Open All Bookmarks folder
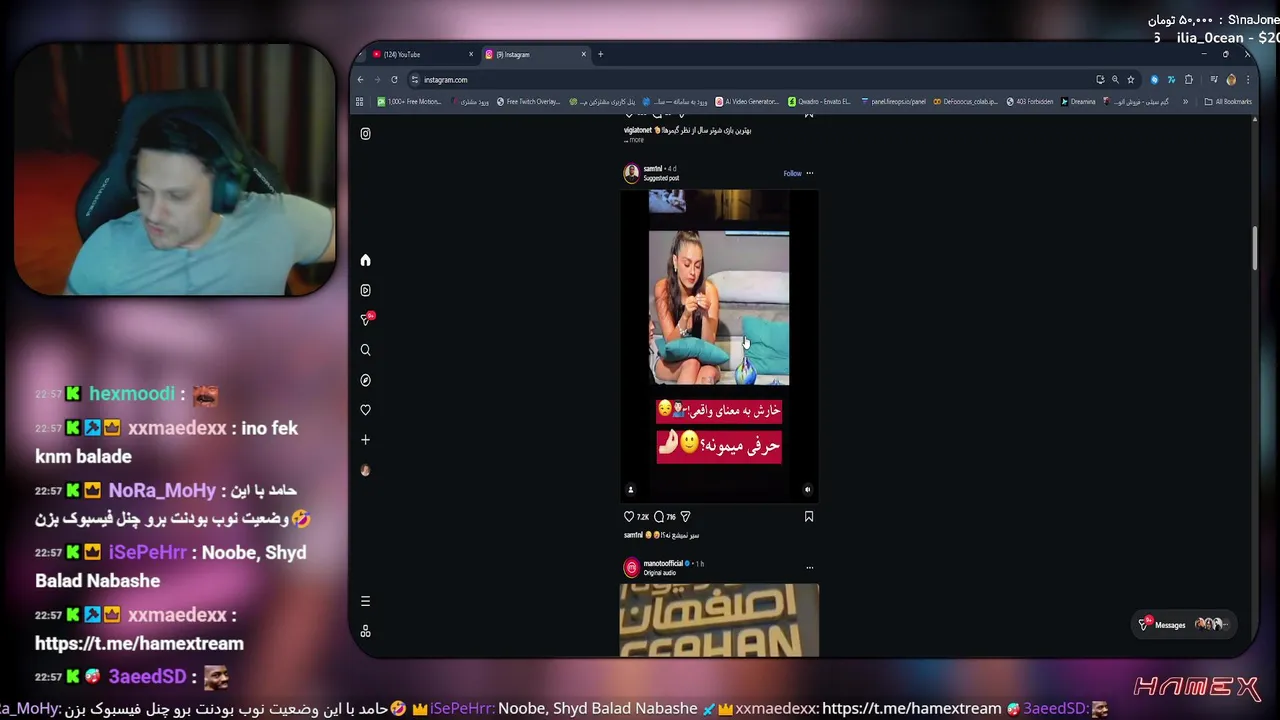This screenshot has height=720, width=1280. (x=1228, y=101)
